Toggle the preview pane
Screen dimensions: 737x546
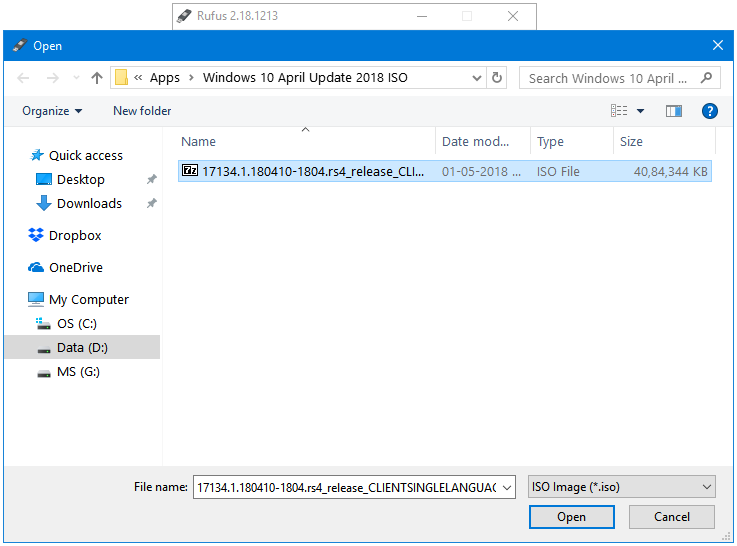(x=674, y=111)
